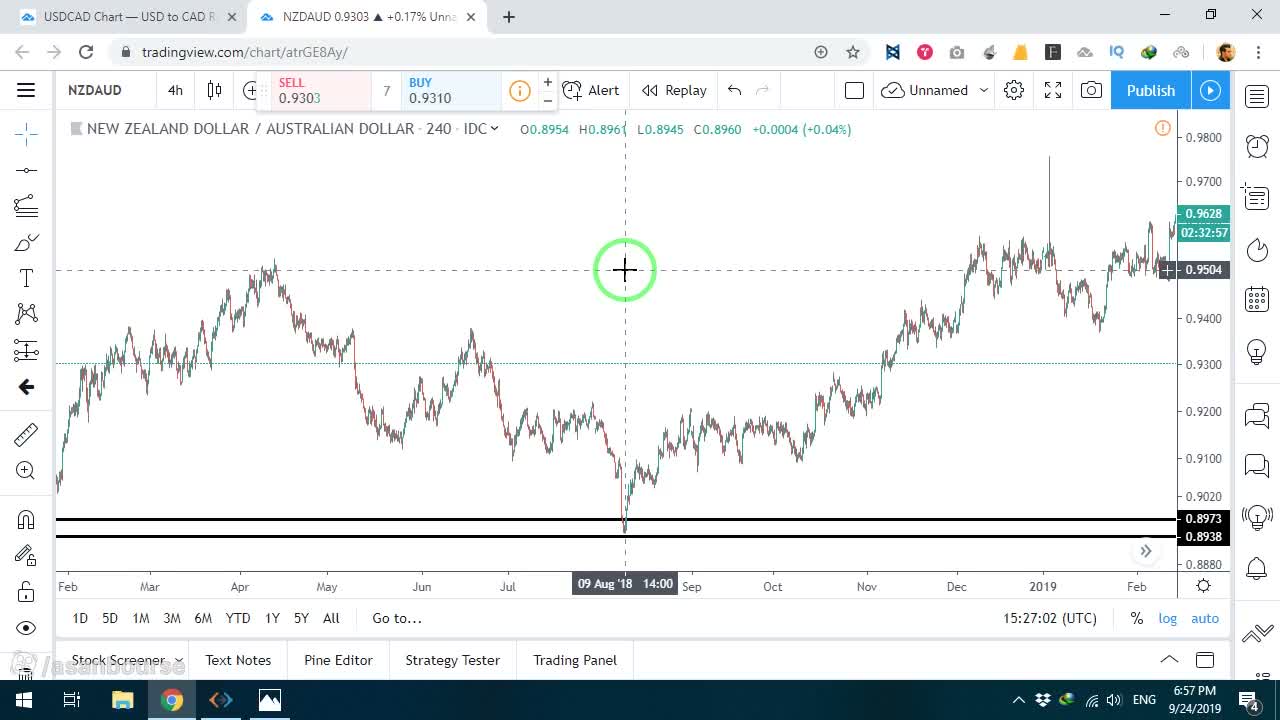Viewport: 1280px width, 720px height.
Task: Toggle log scale mode
Action: pyautogui.click(x=1168, y=618)
